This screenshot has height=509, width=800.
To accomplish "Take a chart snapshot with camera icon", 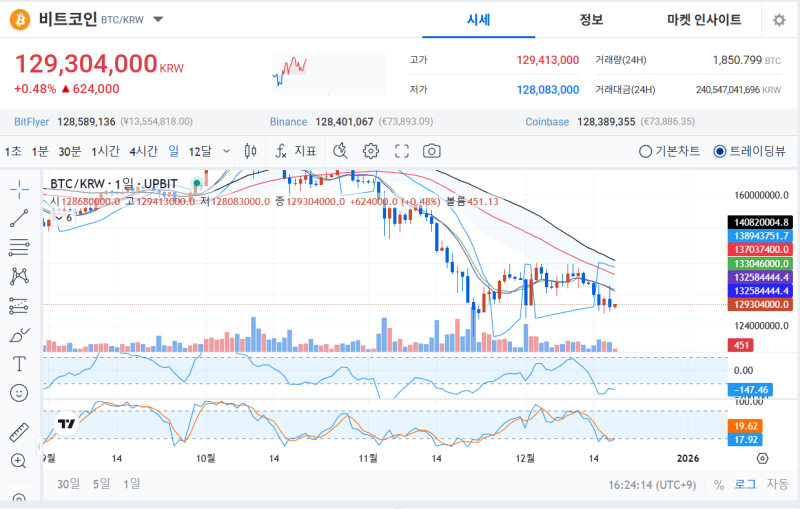I will (432, 151).
